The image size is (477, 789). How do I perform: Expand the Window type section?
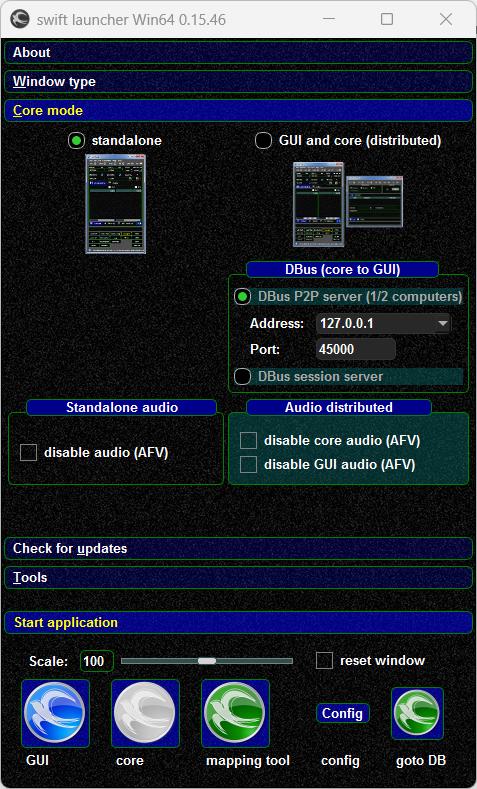[238, 82]
